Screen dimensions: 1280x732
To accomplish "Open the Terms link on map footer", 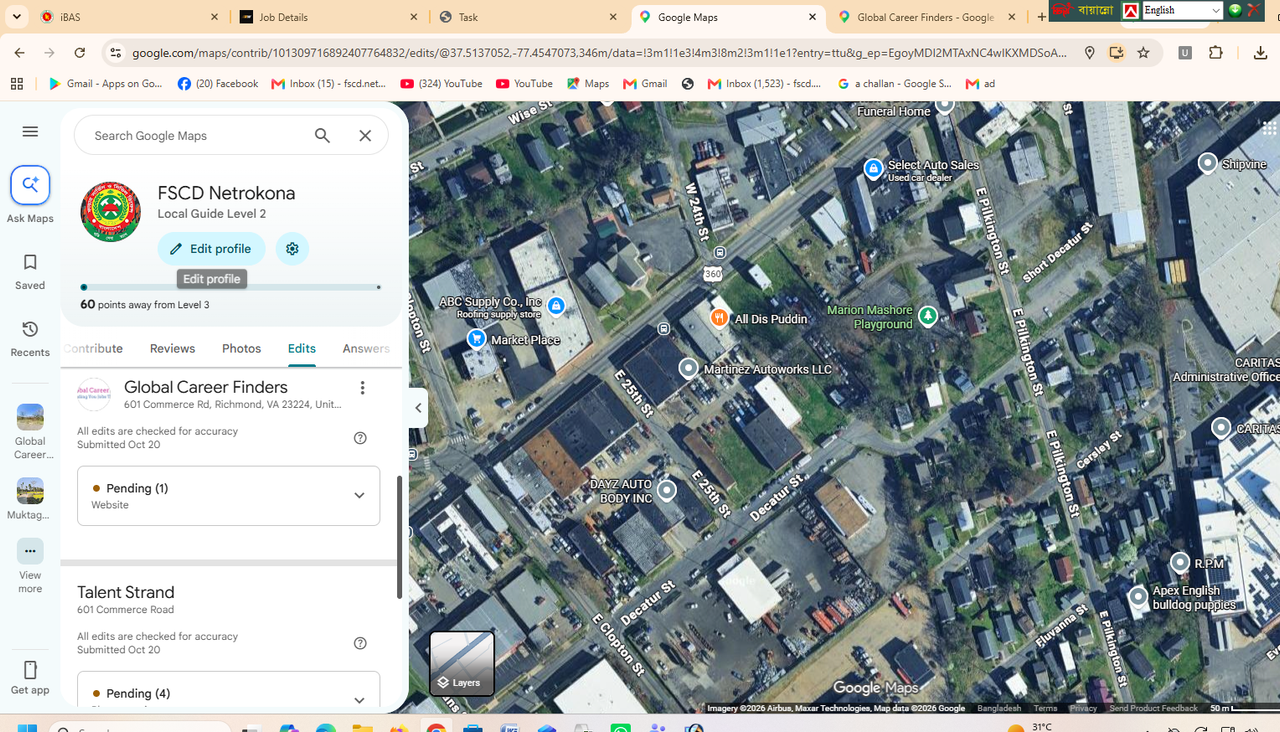I will click(1045, 708).
